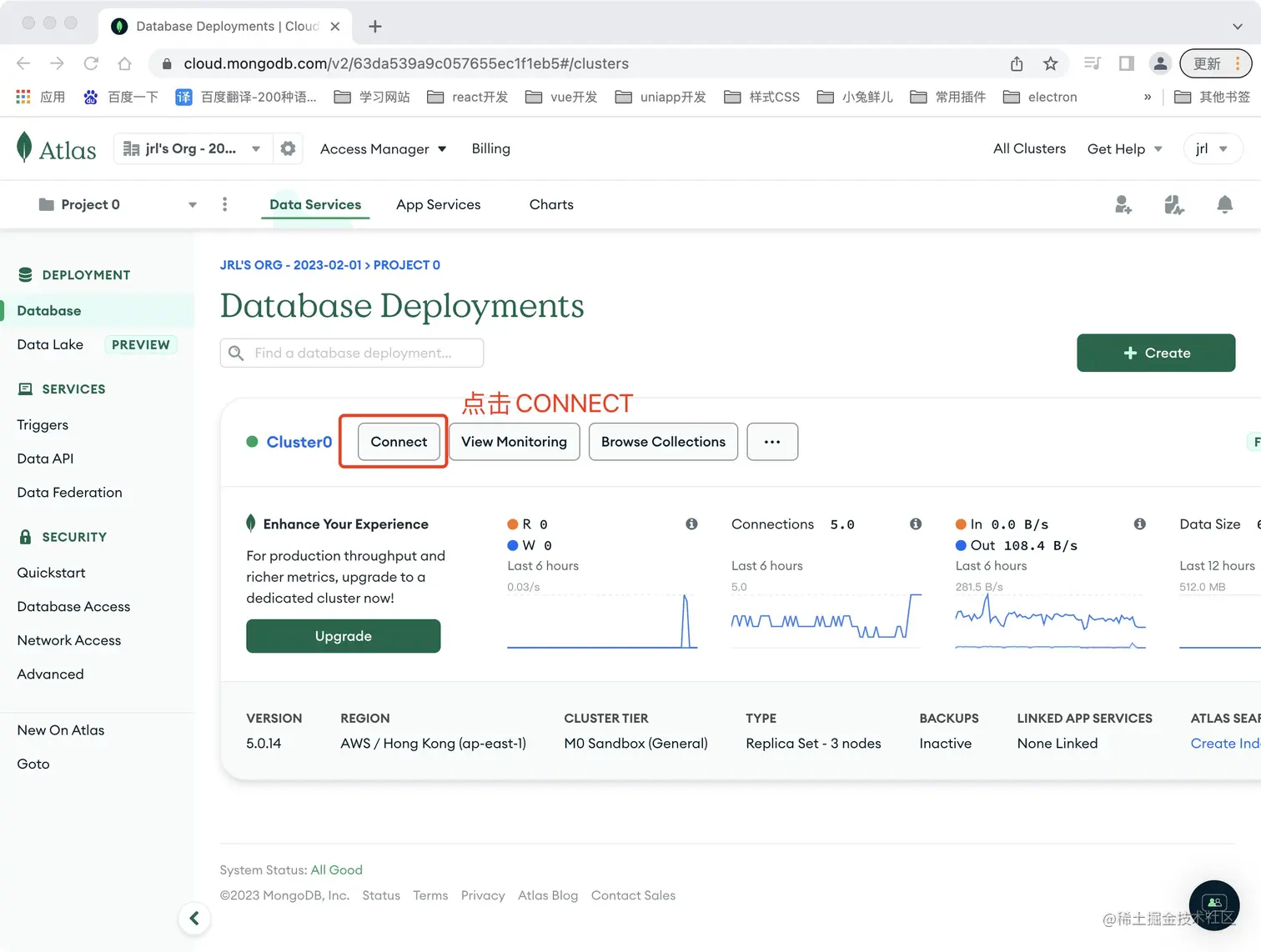Open the 应用 apps shortcut
1261x952 pixels.
pos(40,97)
